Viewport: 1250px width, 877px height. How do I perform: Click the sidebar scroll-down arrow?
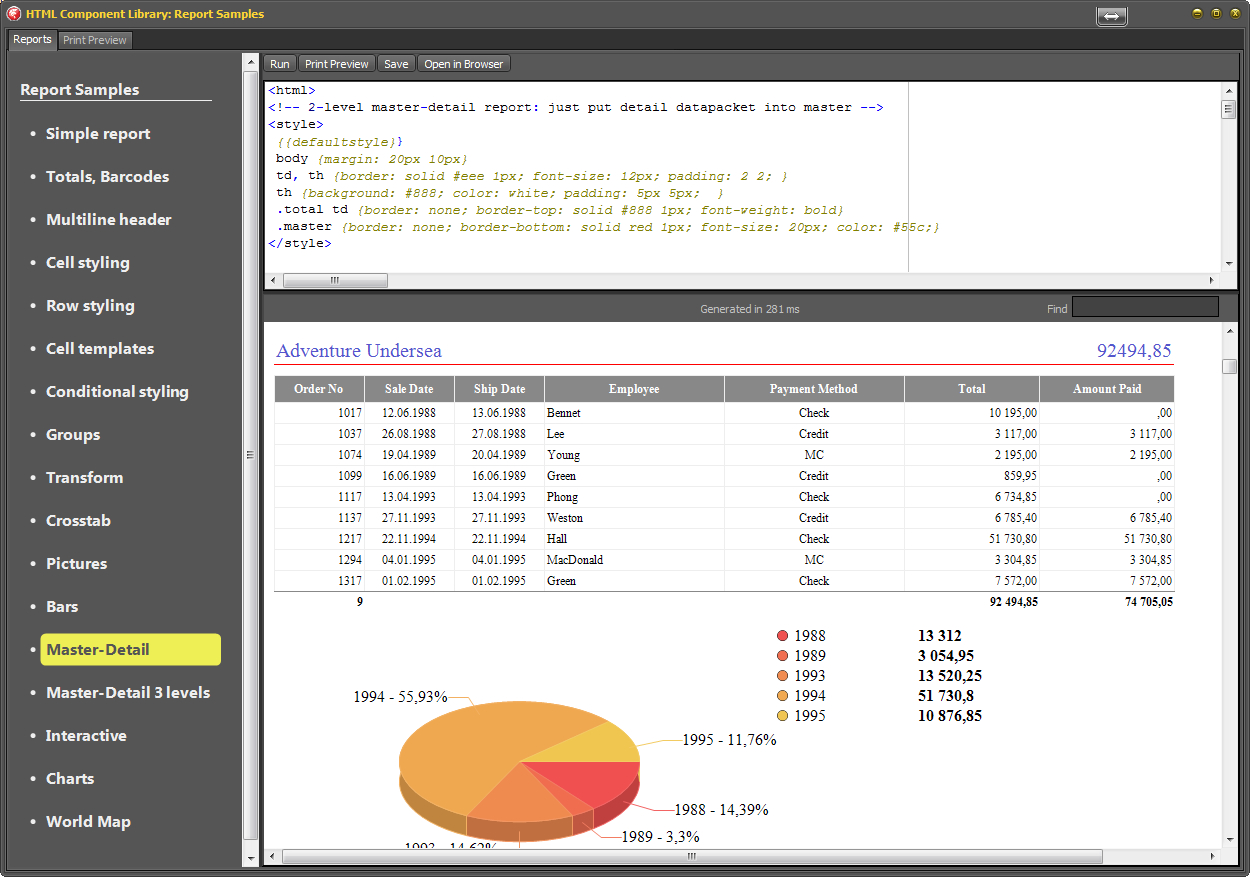(x=250, y=858)
